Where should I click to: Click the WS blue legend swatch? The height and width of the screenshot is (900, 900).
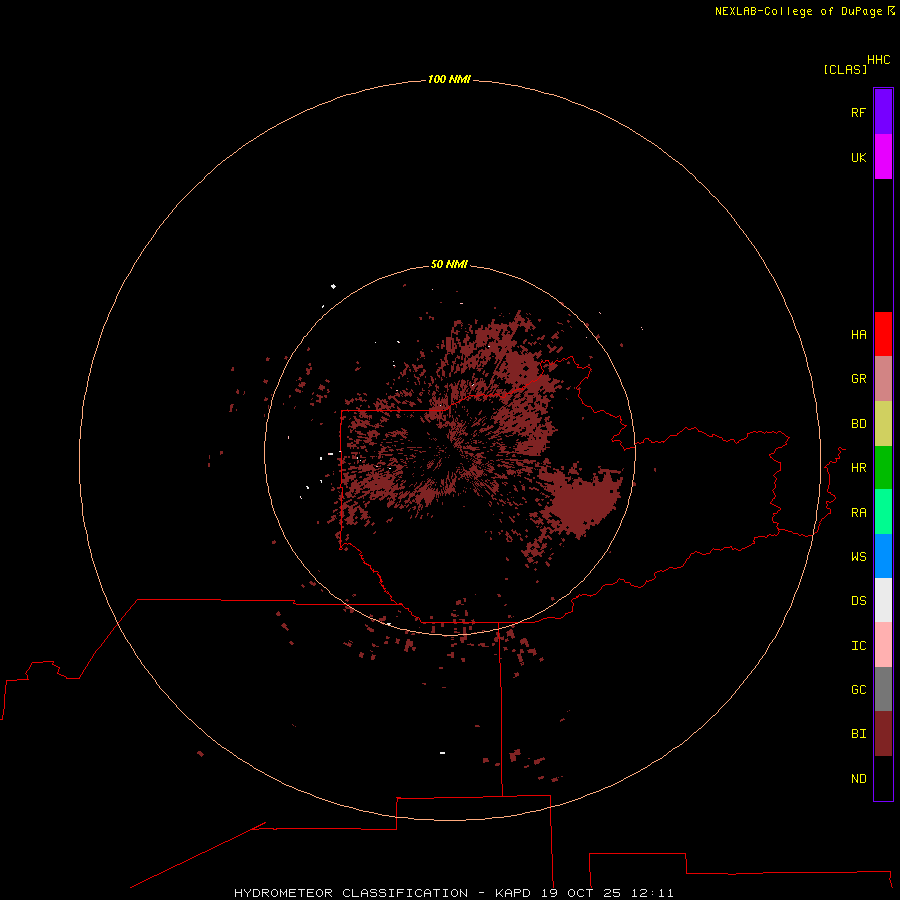(883, 556)
